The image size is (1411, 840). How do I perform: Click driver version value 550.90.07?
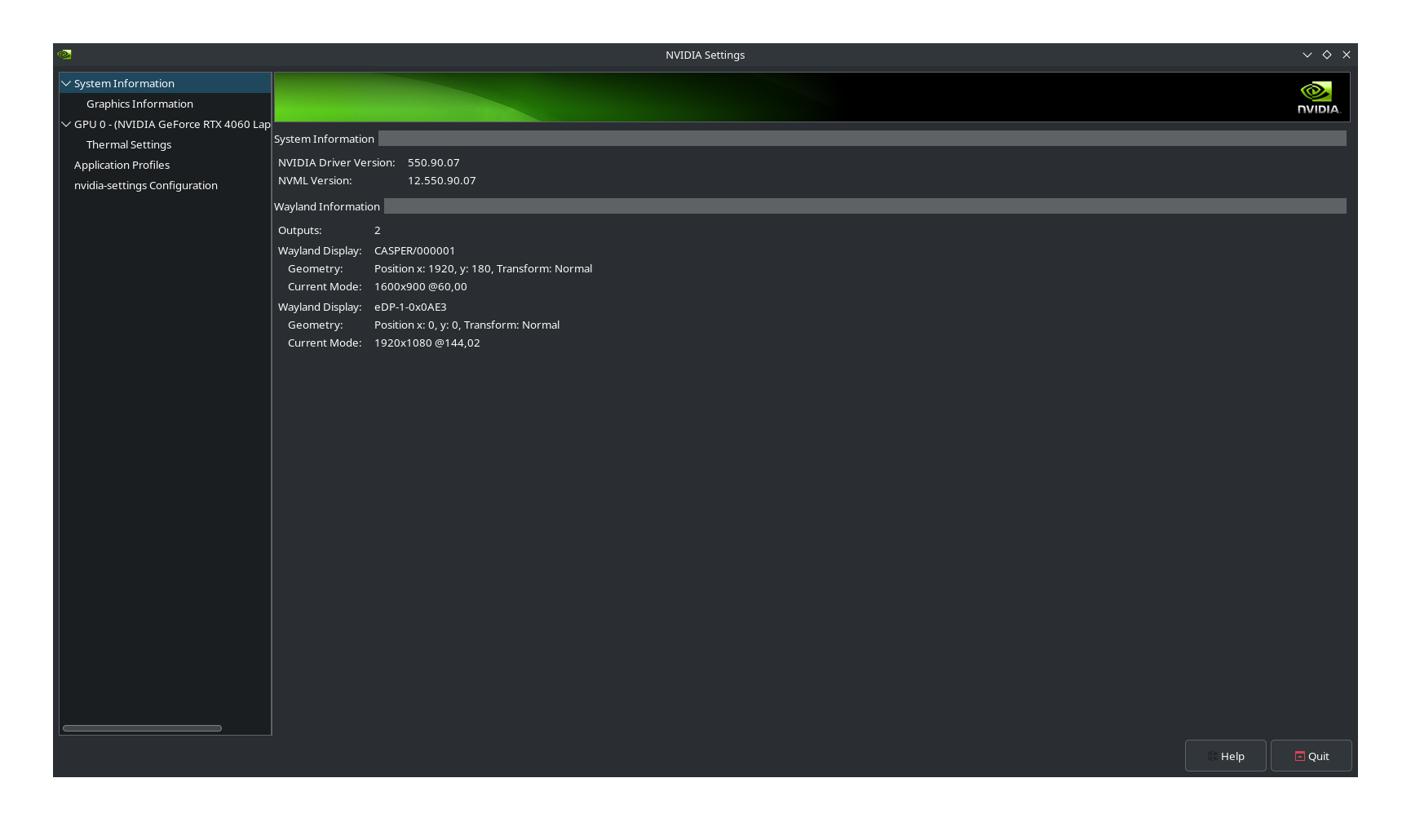pyautogui.click(x=434, y=162)
